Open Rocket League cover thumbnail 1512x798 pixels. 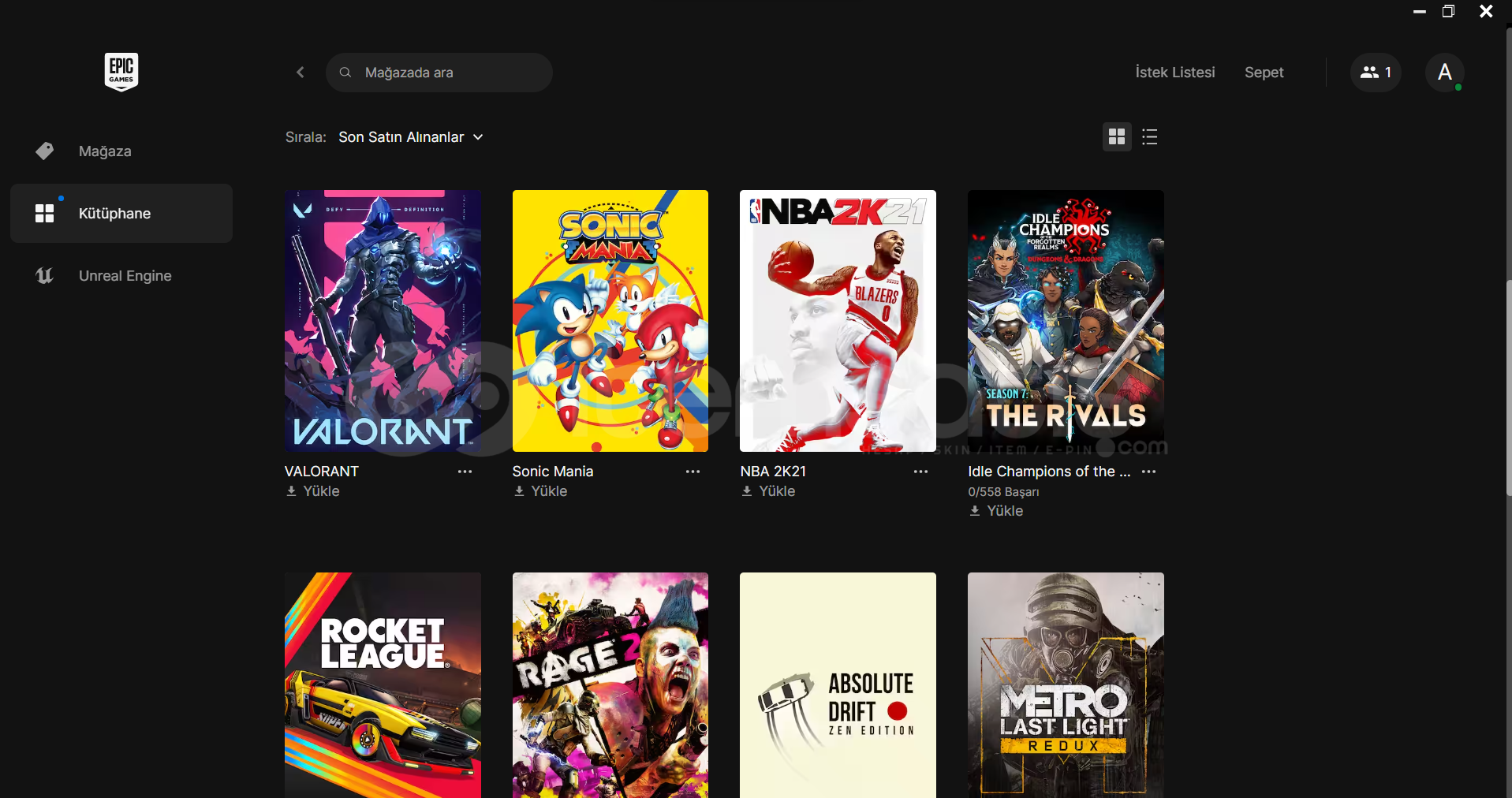pos(383,685)
